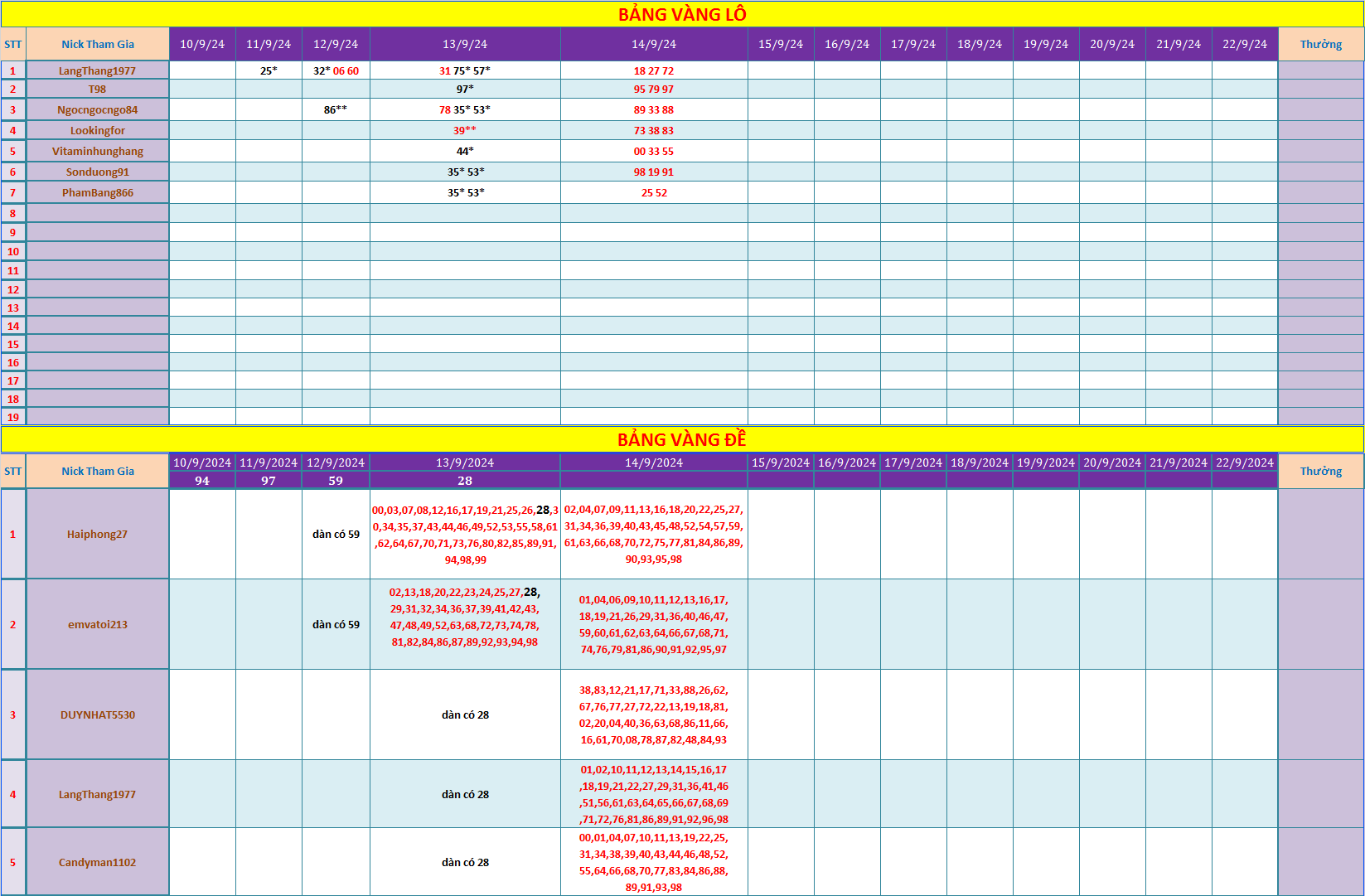Click Haiphong27's 14/9/2024 number list
The image size is (1365, 896).
pos(654,534)
